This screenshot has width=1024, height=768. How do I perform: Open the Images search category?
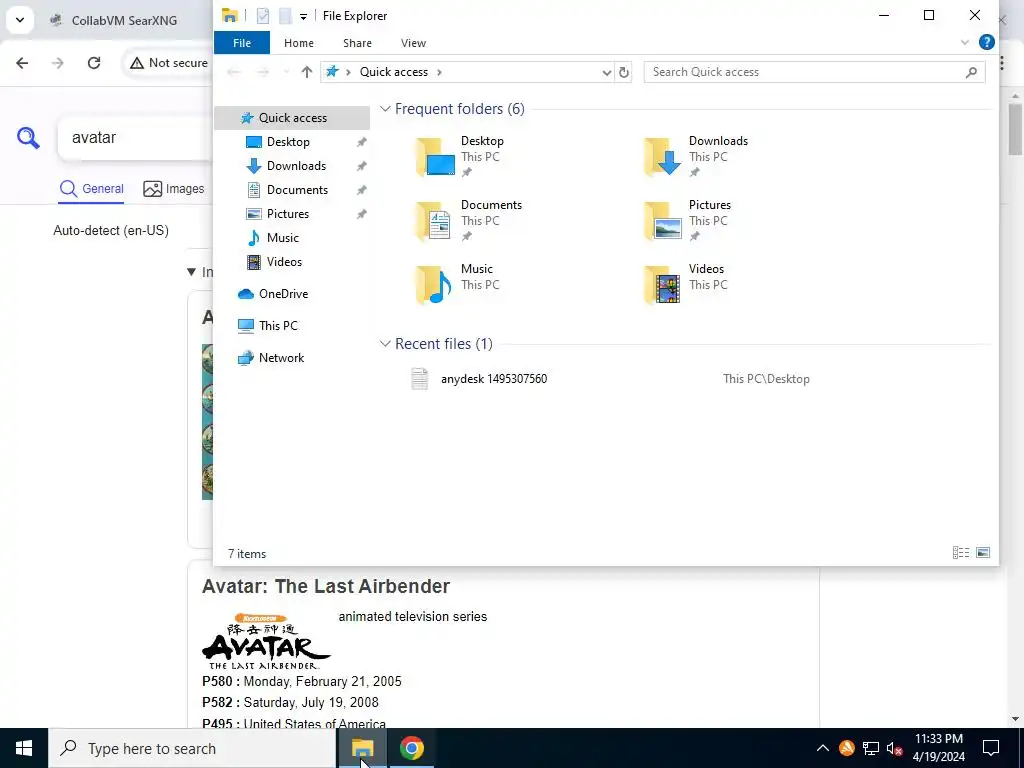[x=174, y=189]
